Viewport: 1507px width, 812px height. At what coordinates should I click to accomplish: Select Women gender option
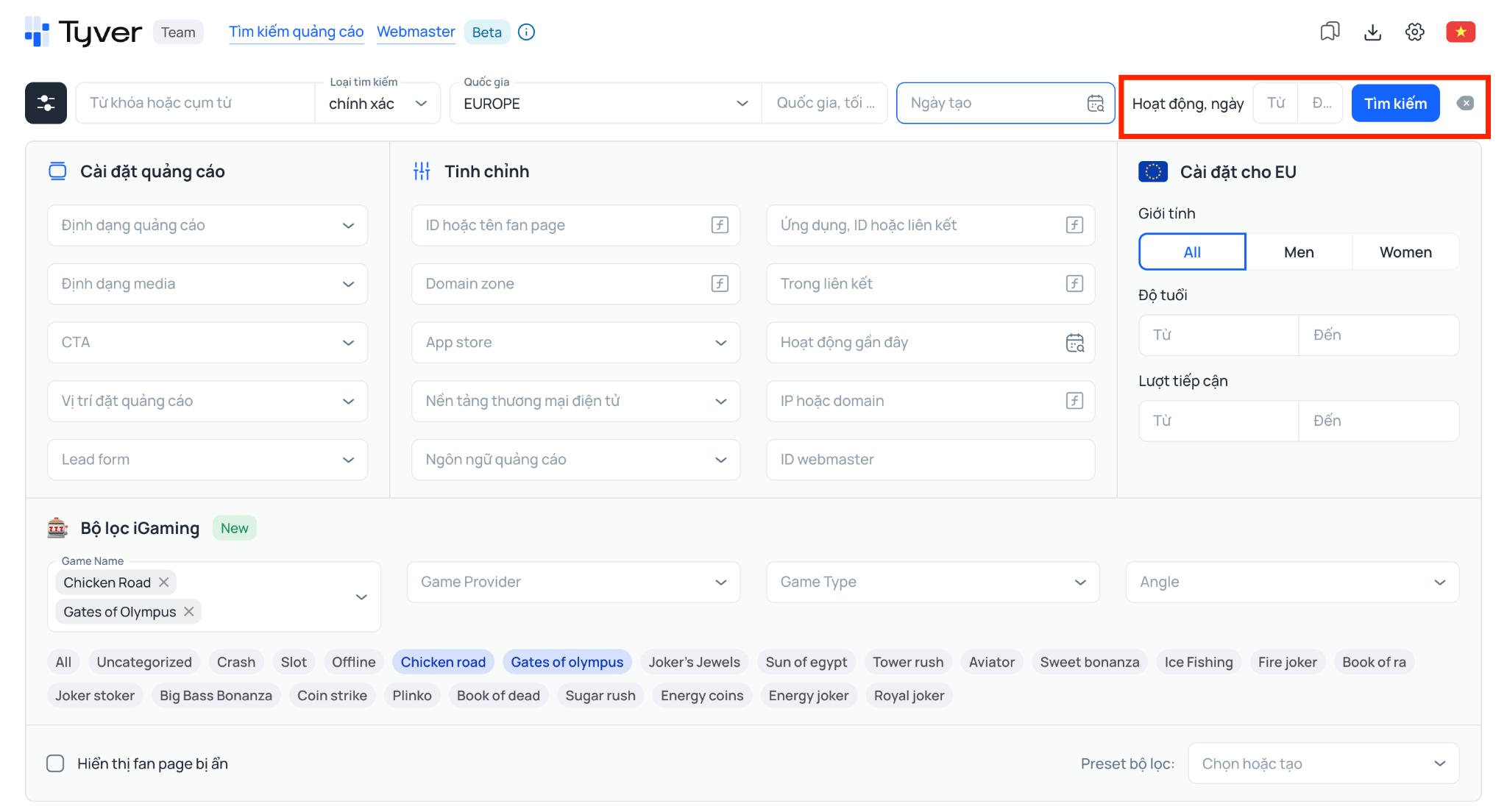[1405, 252]
